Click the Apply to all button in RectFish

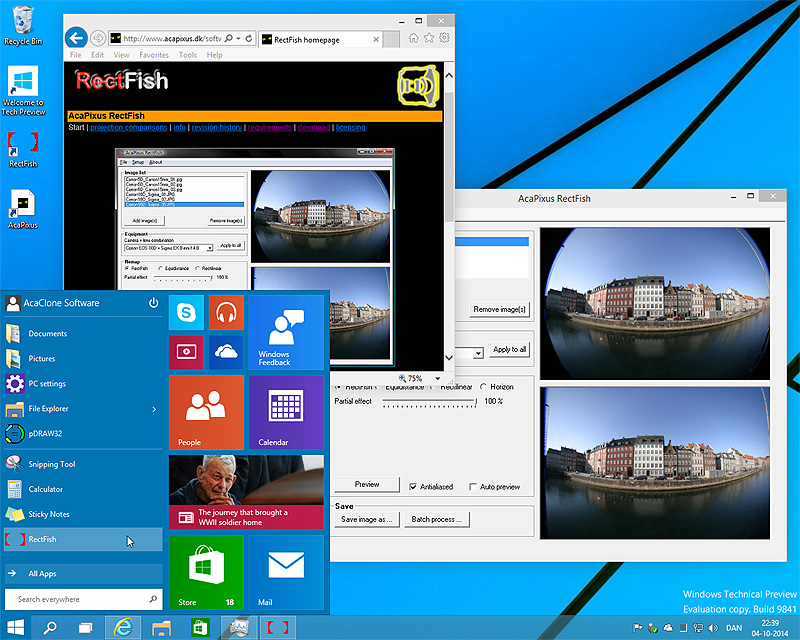509,350
